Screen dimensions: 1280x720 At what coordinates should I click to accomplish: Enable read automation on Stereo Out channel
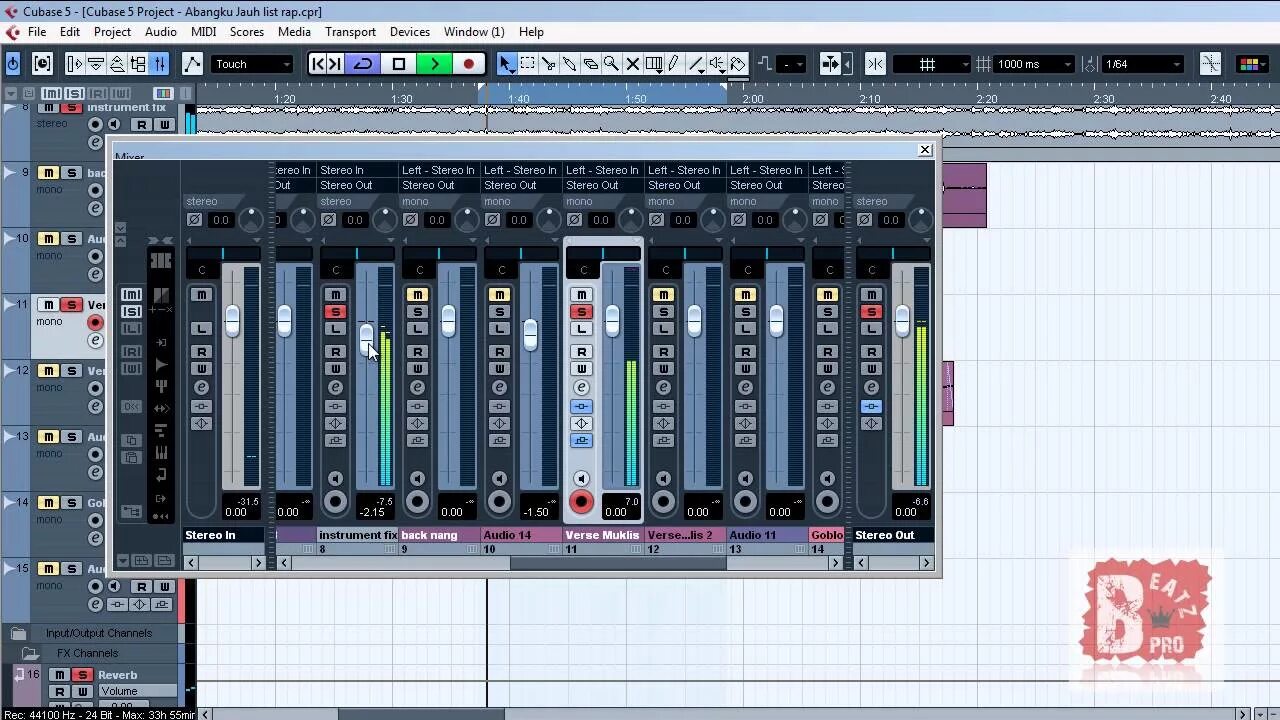(871, 351)
